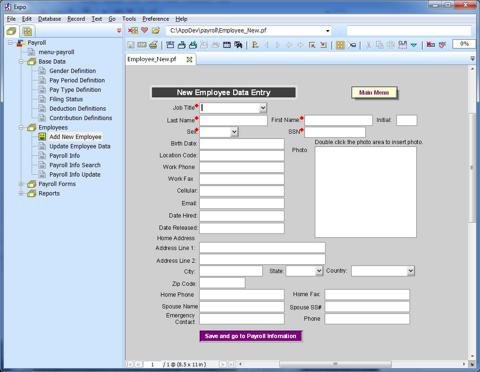
Task: Click the scissors cut icon
Action: tap(368, 44)
